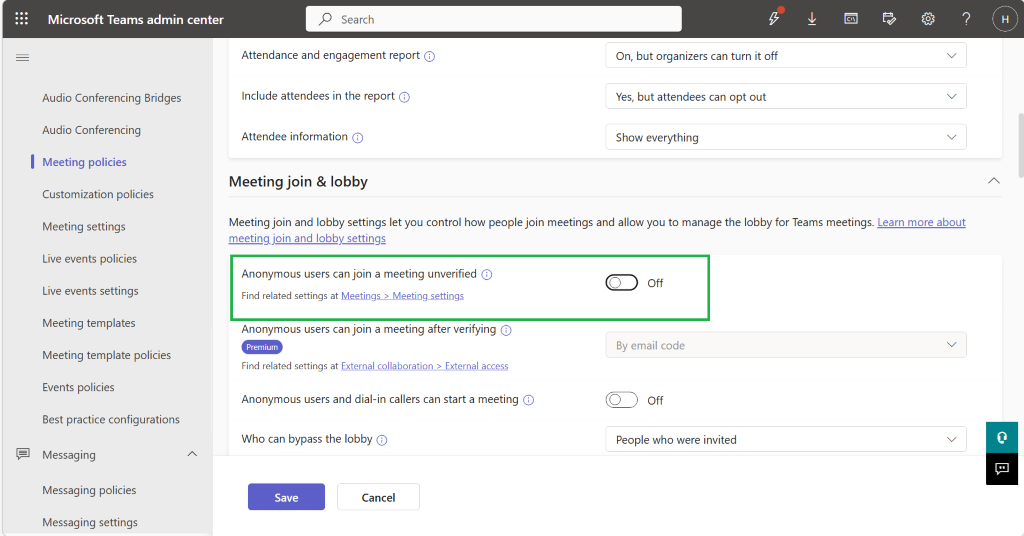Open Meeting settings in sidebar

[84, 227]
